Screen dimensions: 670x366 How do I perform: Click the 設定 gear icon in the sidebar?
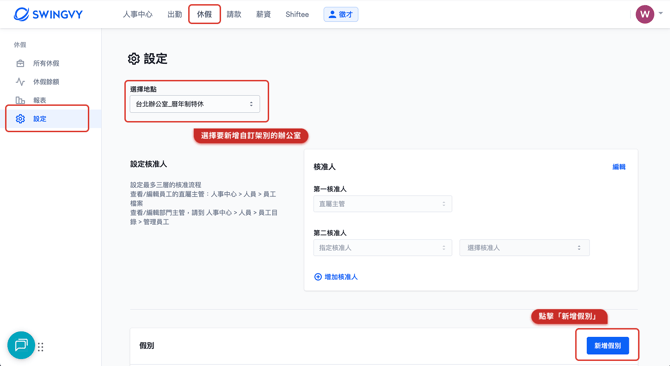(20, 119)
